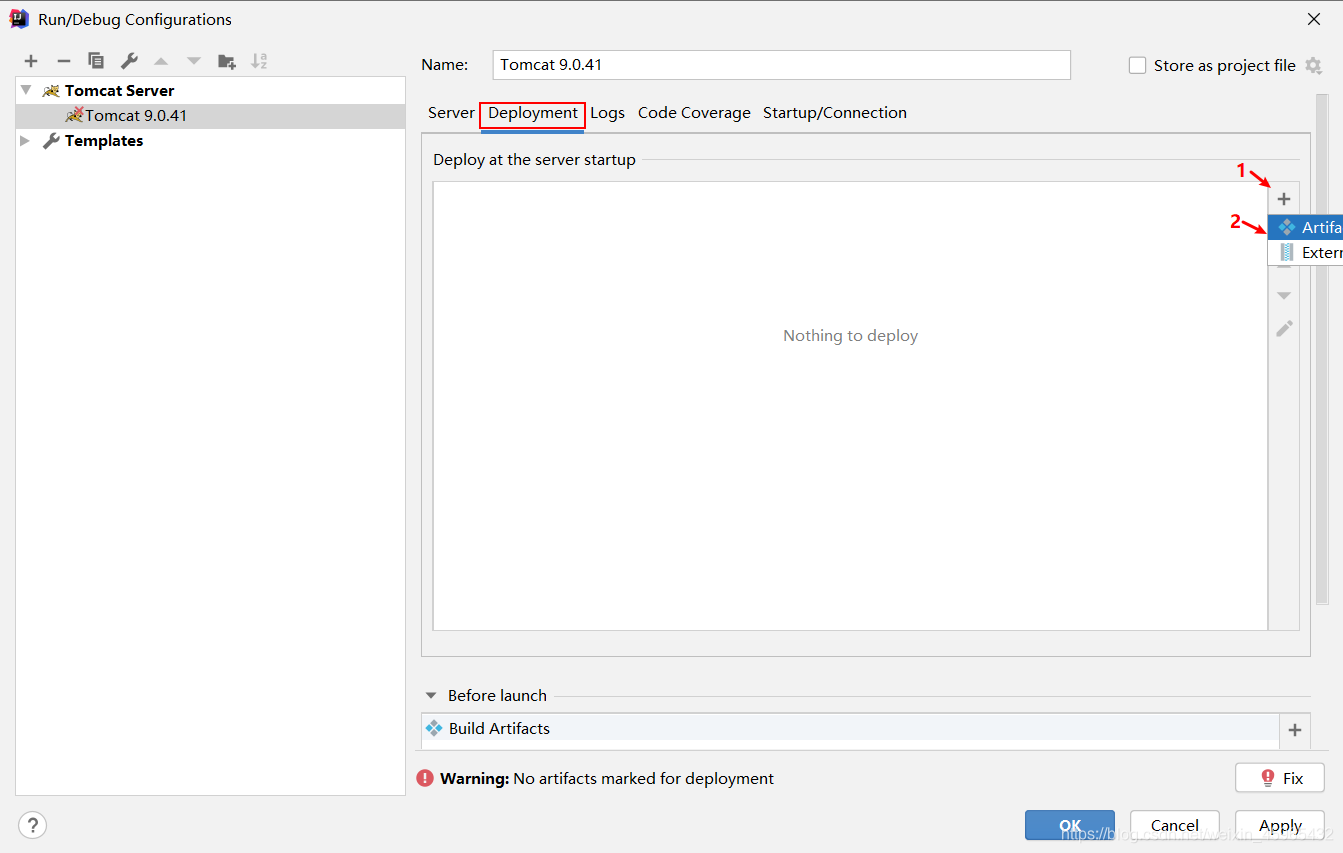Click the Templates wrench icon
Image resolution: width=1343 pixels, height=853 pixels.
(51, 141)
